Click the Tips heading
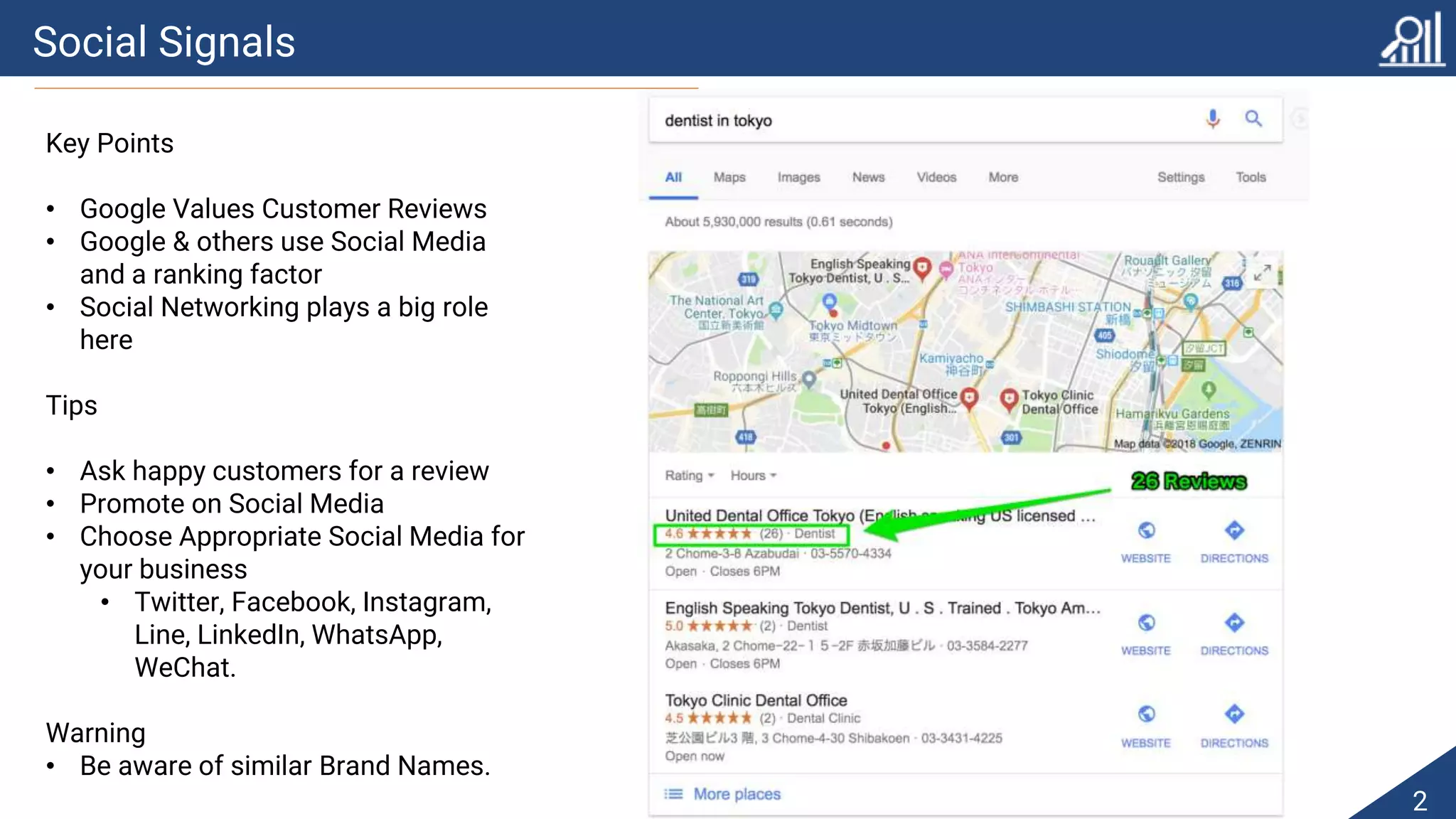Image resolution: width=1456 pixels, height=819 pixels. click(x=72, y=406)
